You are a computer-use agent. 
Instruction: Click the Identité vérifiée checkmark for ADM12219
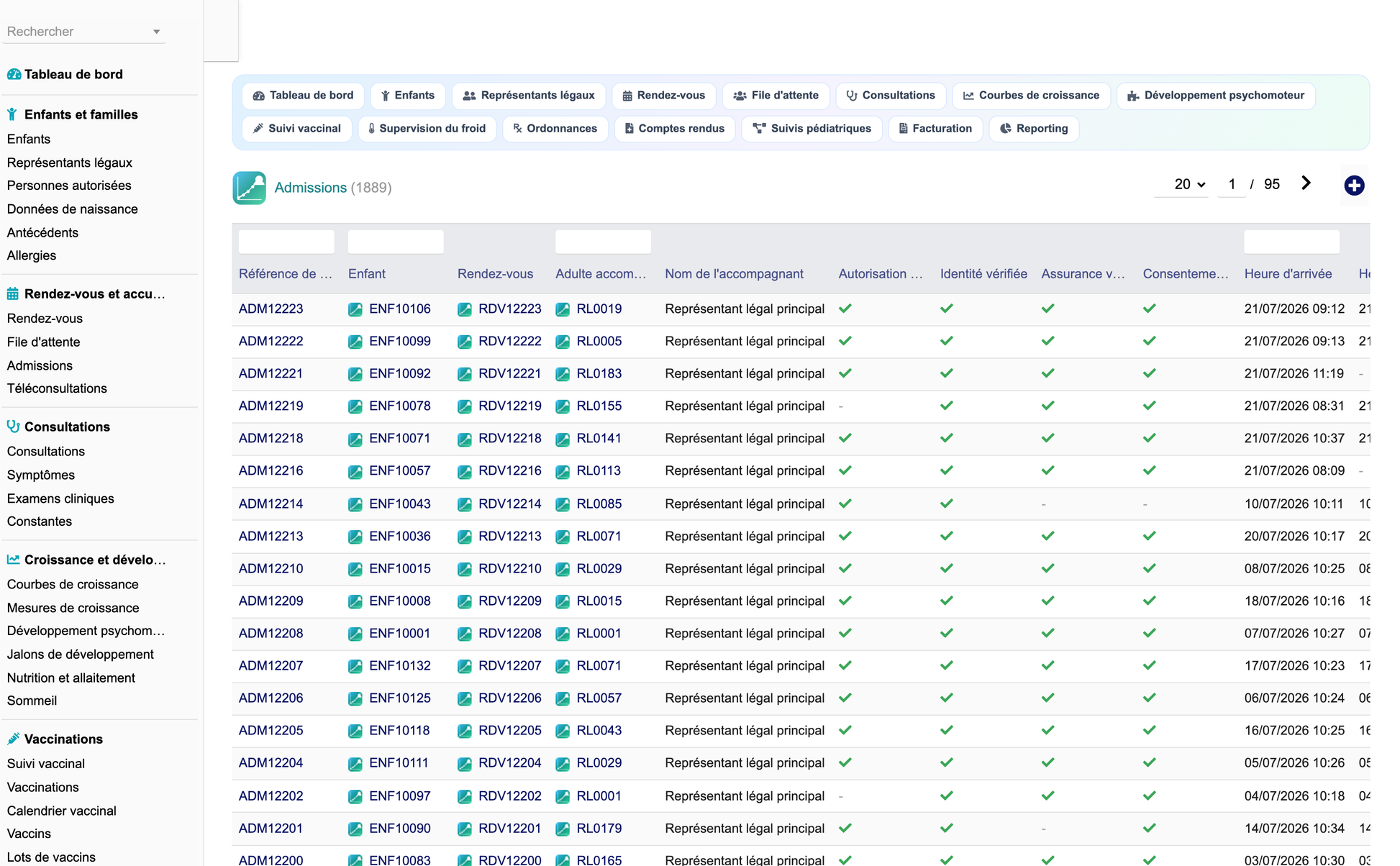tap(947, 406)
